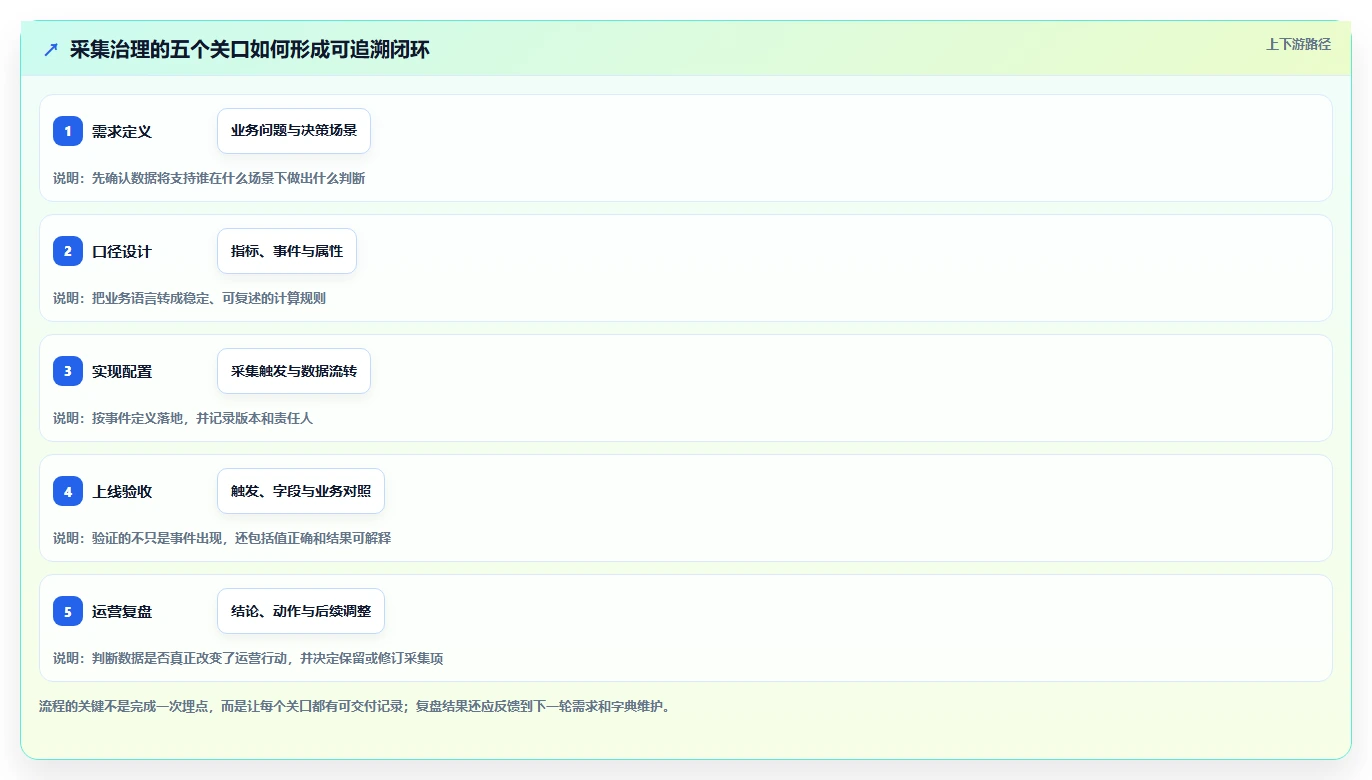Click the note 把业务语言转成稳定、可复述的计算规则
Screen dimensions: 1372x780
(x=209, y=298)
